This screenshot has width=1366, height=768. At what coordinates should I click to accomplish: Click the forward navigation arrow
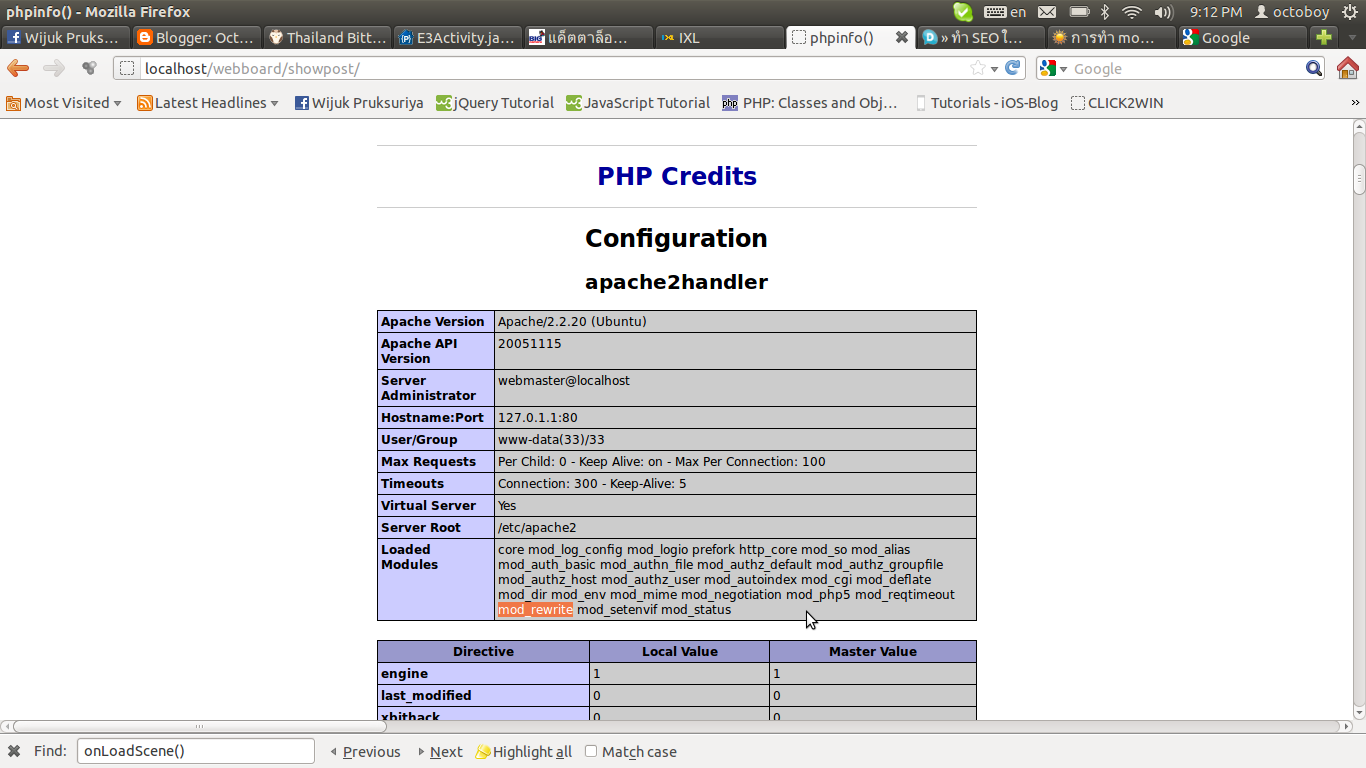click(54, 68)
